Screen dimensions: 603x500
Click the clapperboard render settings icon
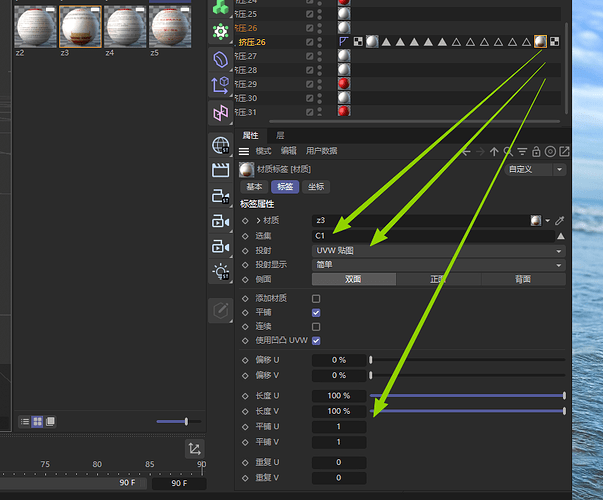221,171
